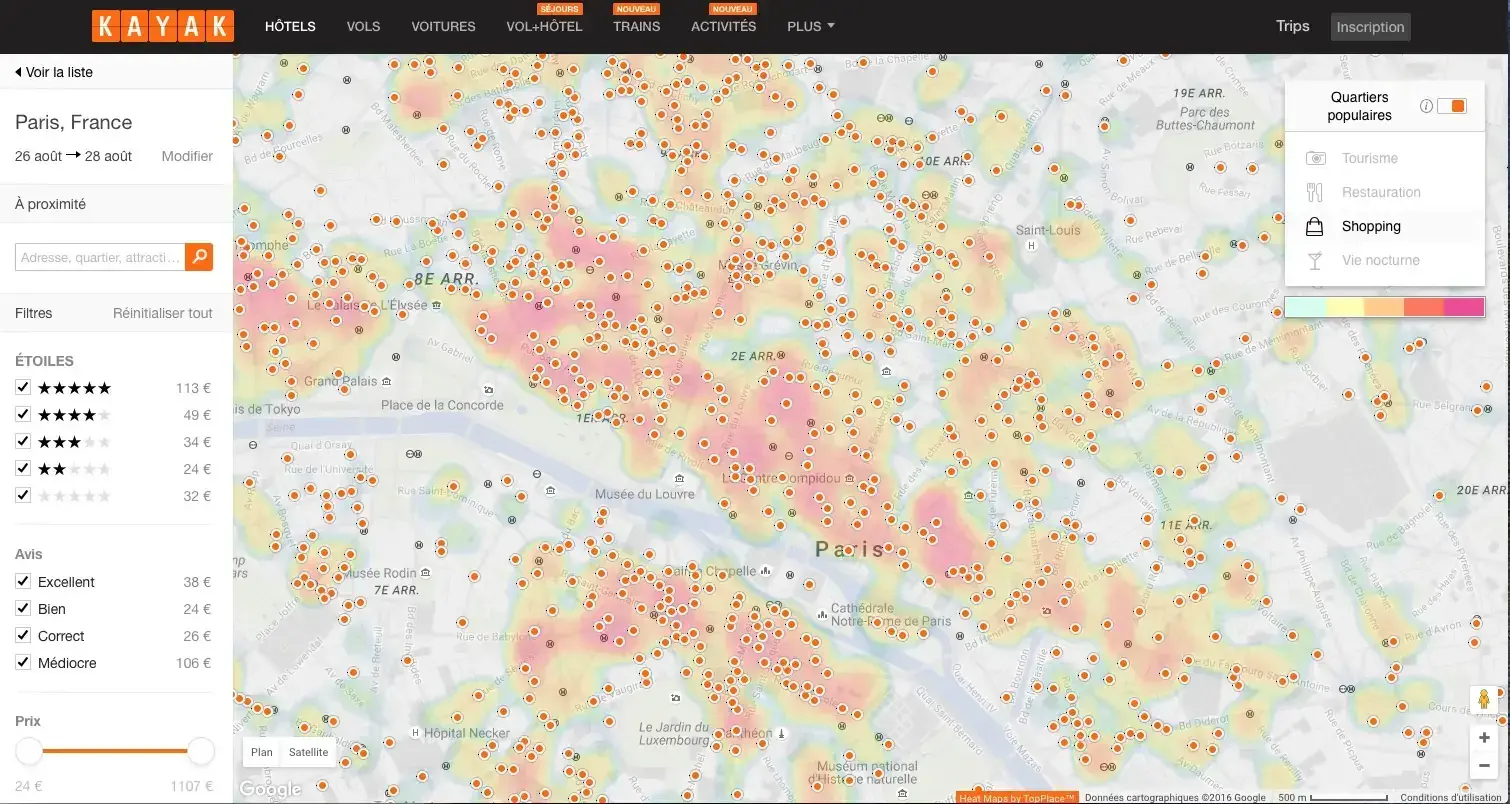
Task: Select the Tourisme camera icon
Action: (x=1315, y=158)
